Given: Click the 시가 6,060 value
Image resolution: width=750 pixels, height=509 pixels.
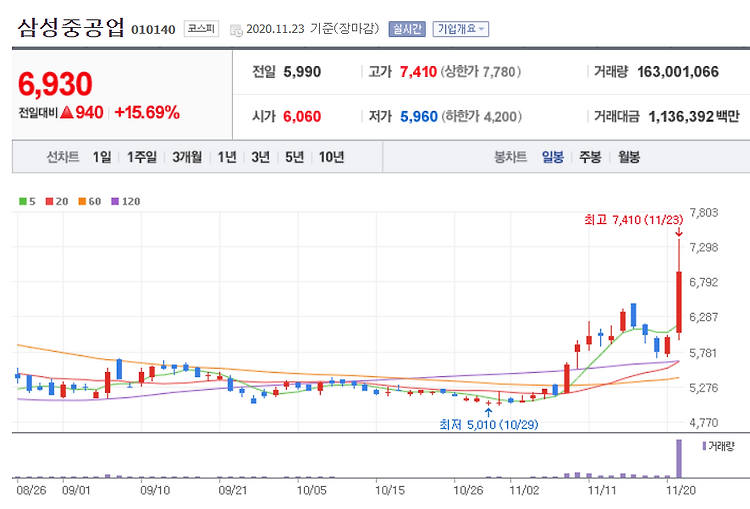Looking at the screenshot, I should pyautogui.click(x=302, y=116).
